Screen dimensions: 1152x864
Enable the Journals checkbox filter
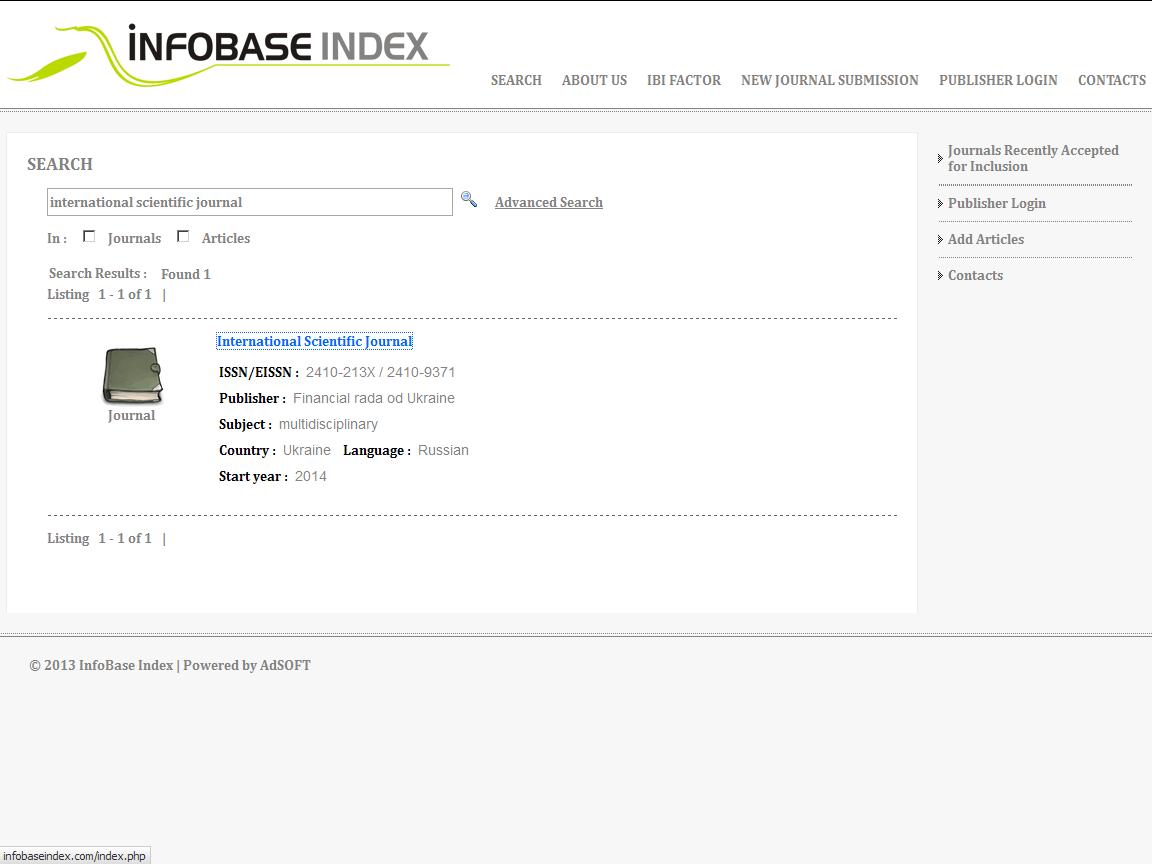pos(89,237)
